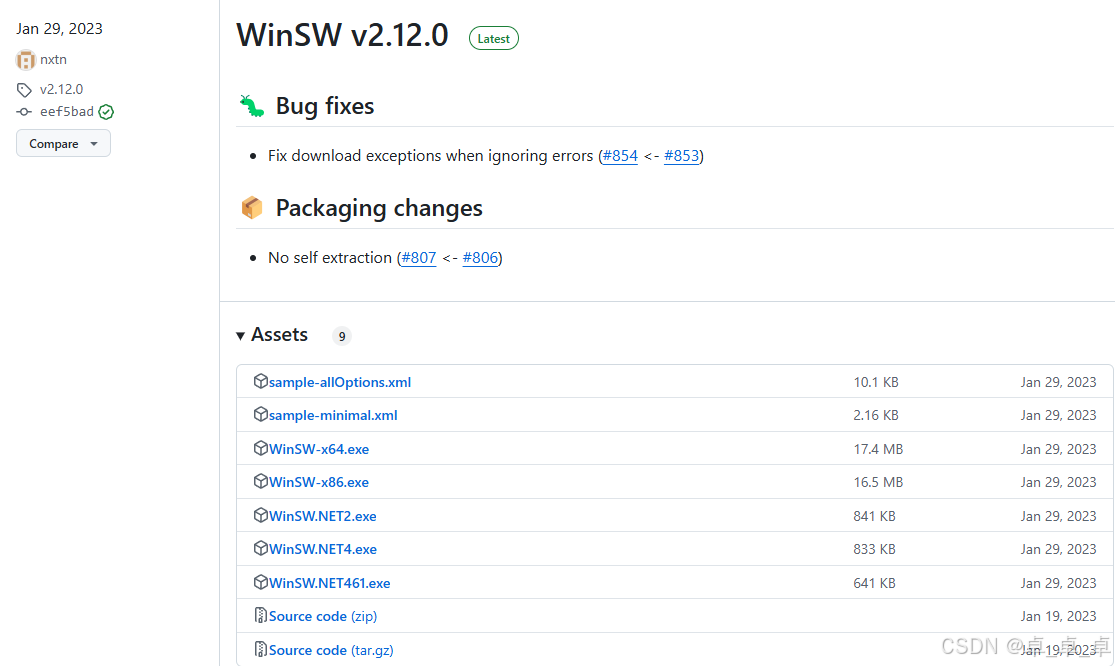
Task: Collapse the Assets section triangle
Action: 240,335
